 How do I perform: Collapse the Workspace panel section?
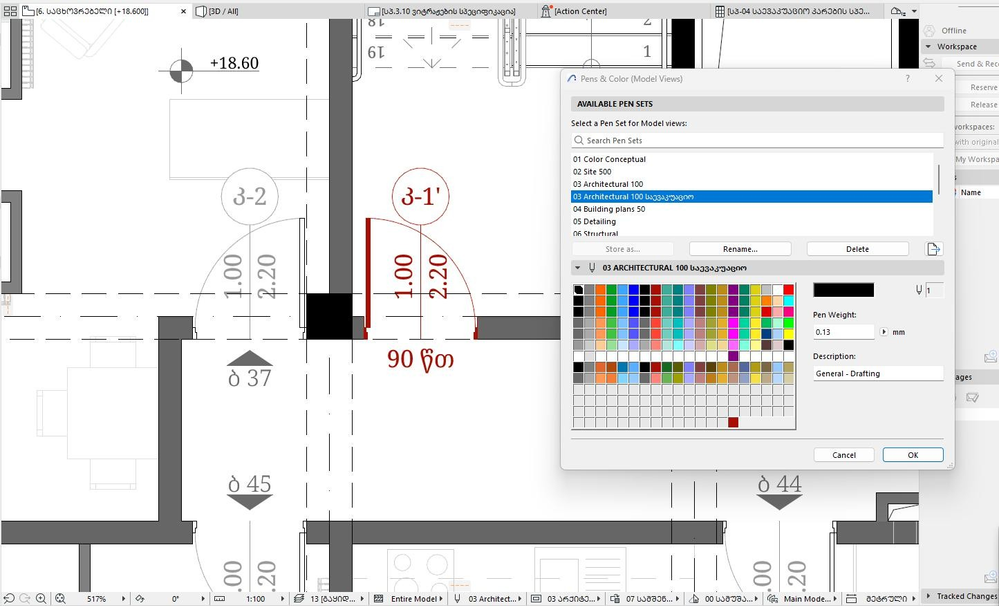(928, 47)
